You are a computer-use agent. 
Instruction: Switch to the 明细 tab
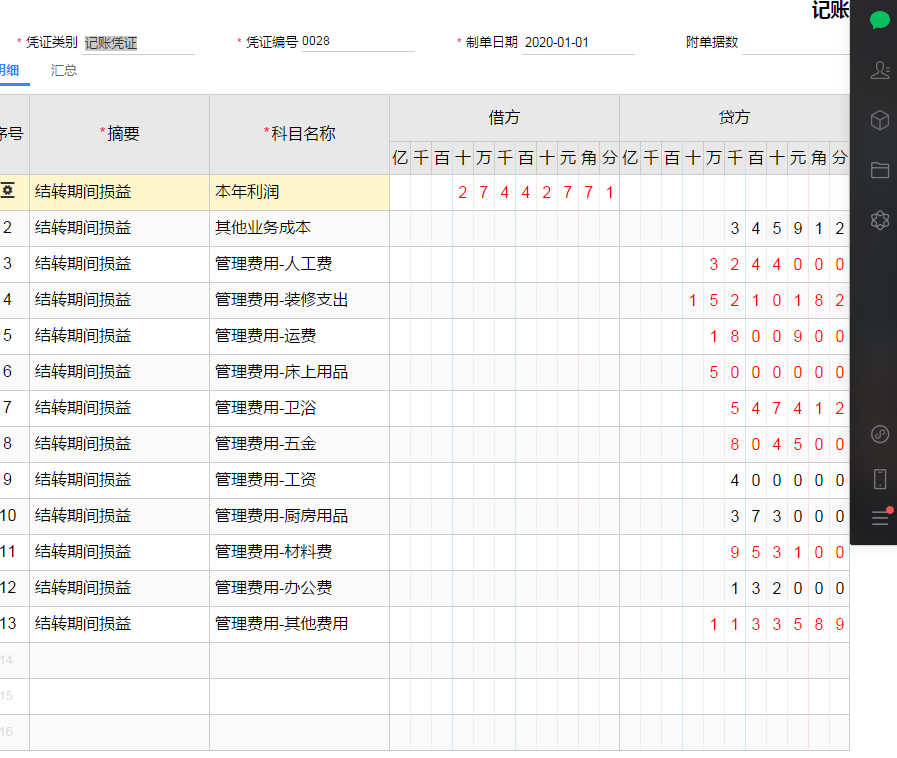tap(10, 70)
